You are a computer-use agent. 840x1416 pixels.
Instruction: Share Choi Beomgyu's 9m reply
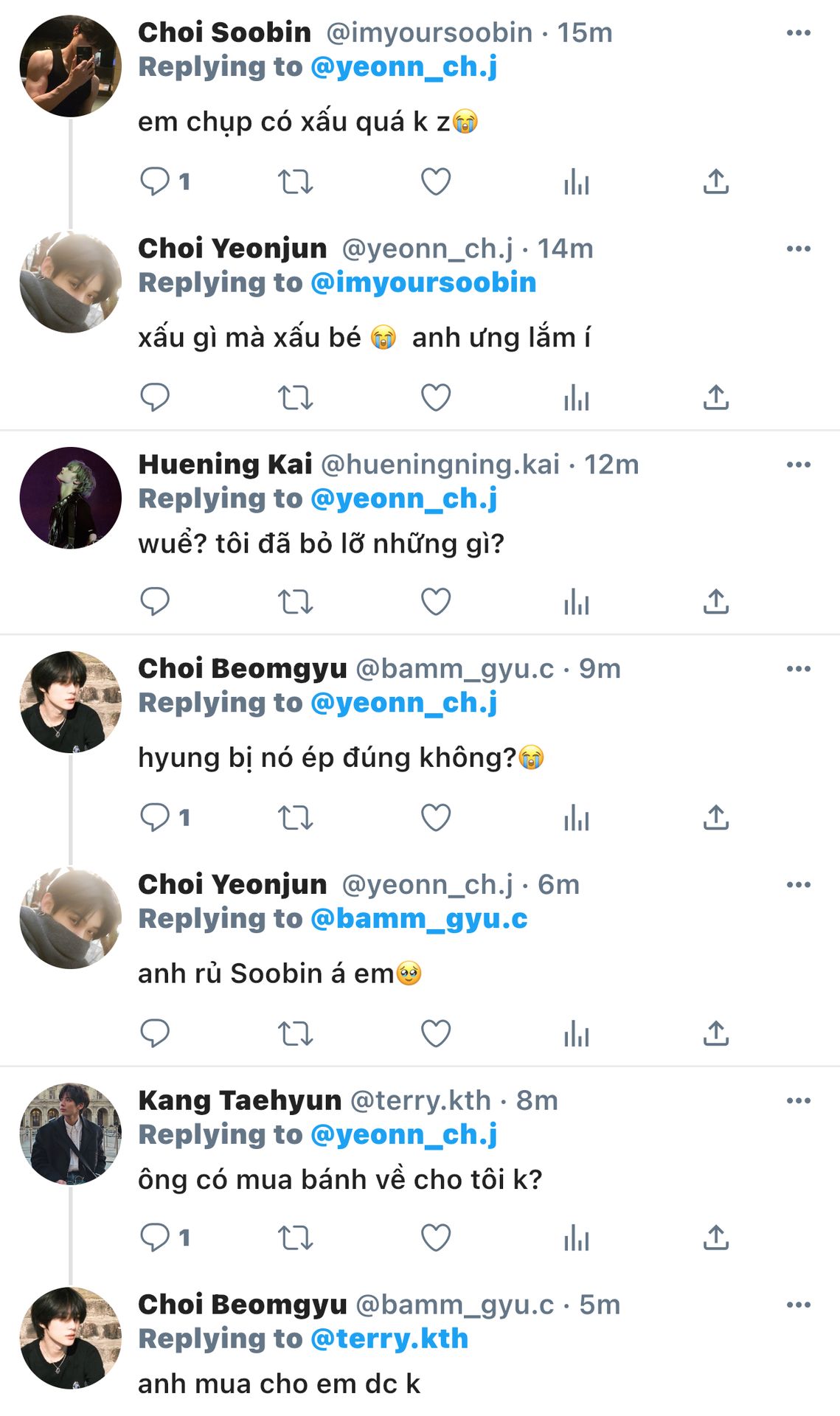point(716,817)
